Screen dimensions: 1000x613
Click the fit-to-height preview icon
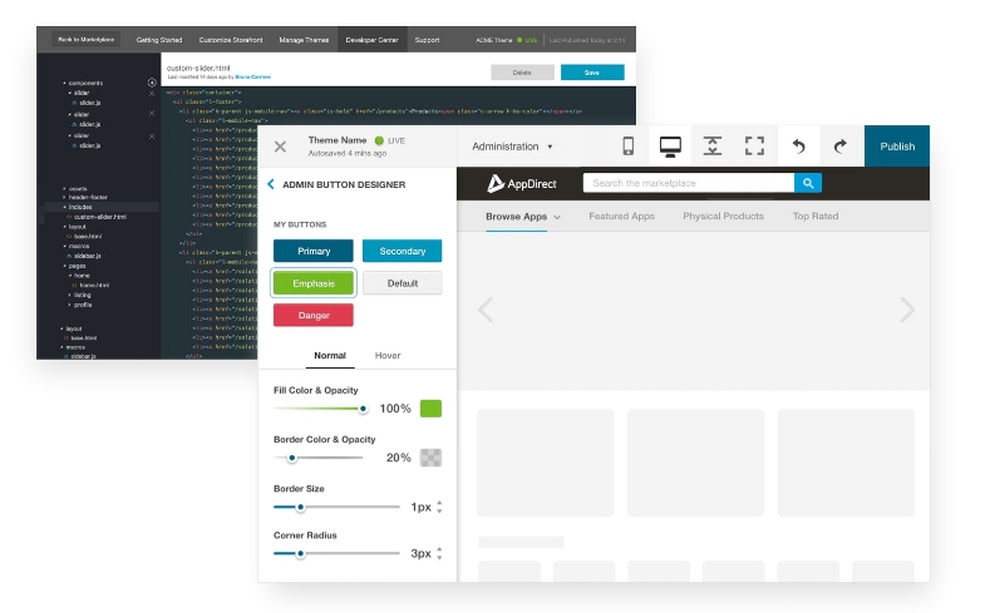(711, 145)
